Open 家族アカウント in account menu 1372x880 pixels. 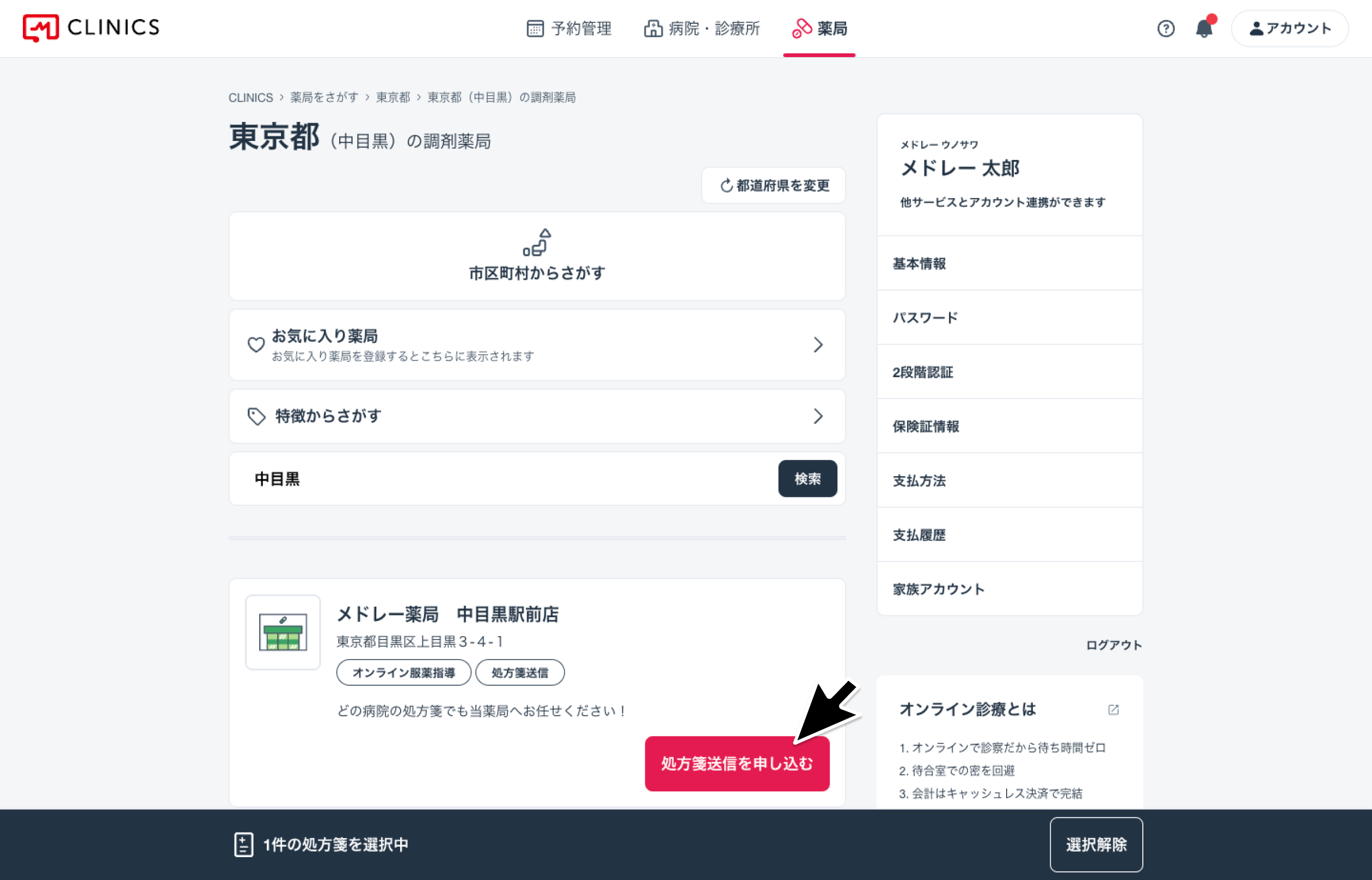pyautogui.click(x=1009, y=589)
